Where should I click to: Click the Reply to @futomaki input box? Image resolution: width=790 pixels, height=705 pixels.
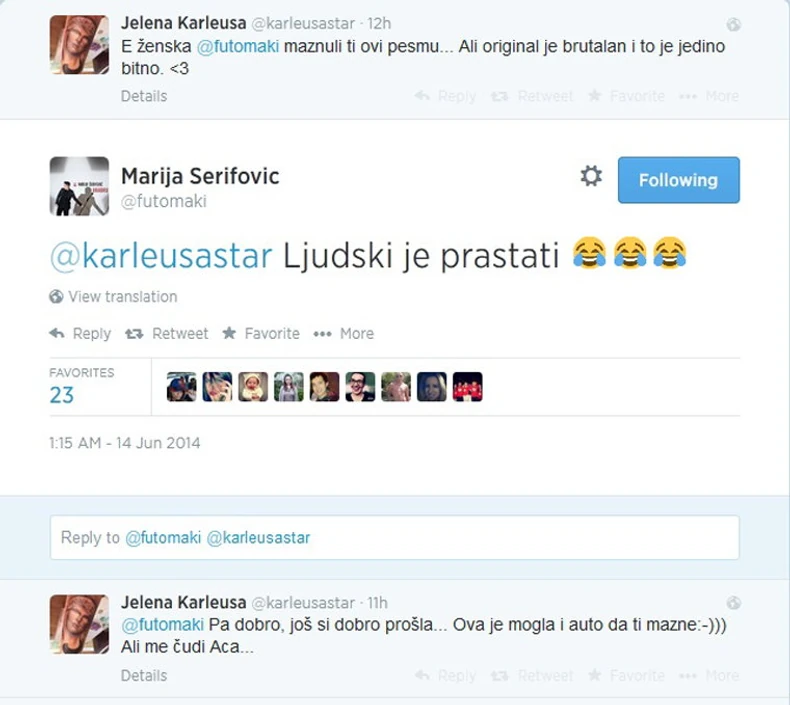click(x=394, y=537)
